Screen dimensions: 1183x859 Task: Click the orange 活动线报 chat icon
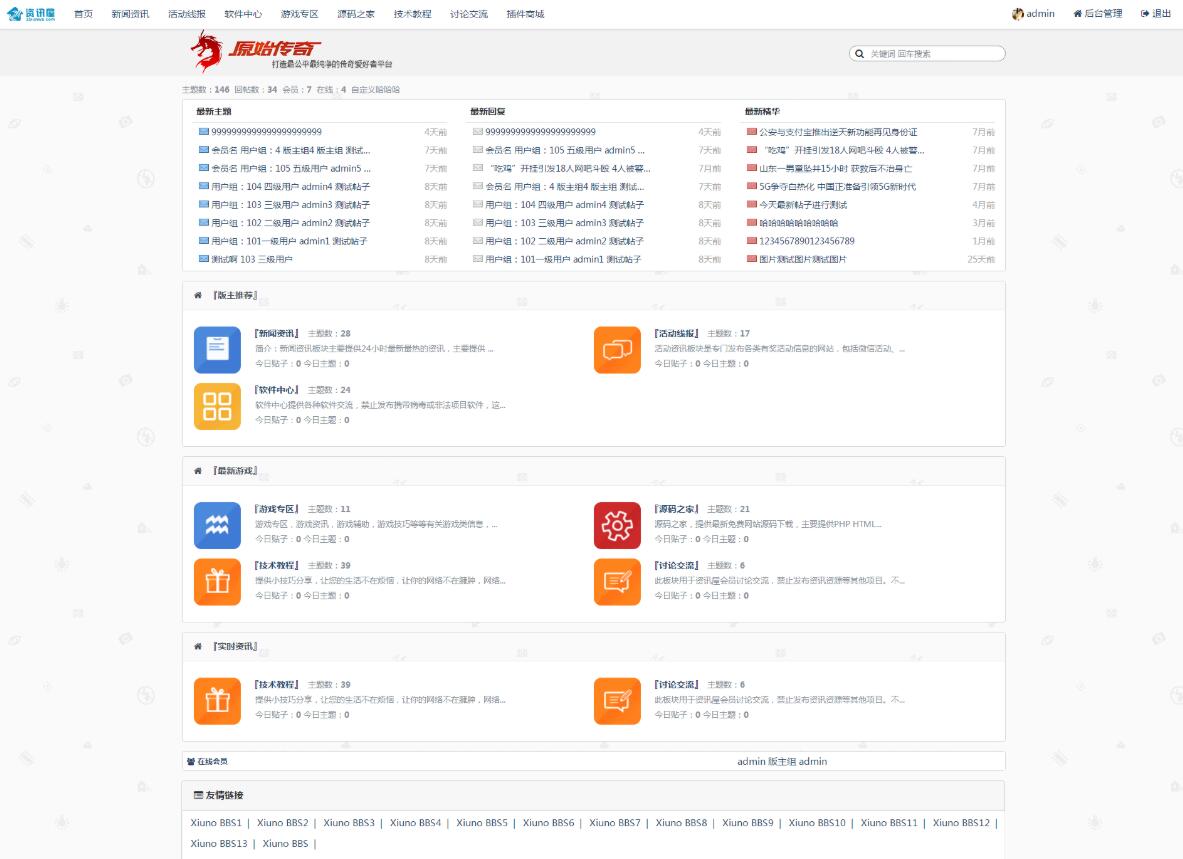tap(617, 350)
